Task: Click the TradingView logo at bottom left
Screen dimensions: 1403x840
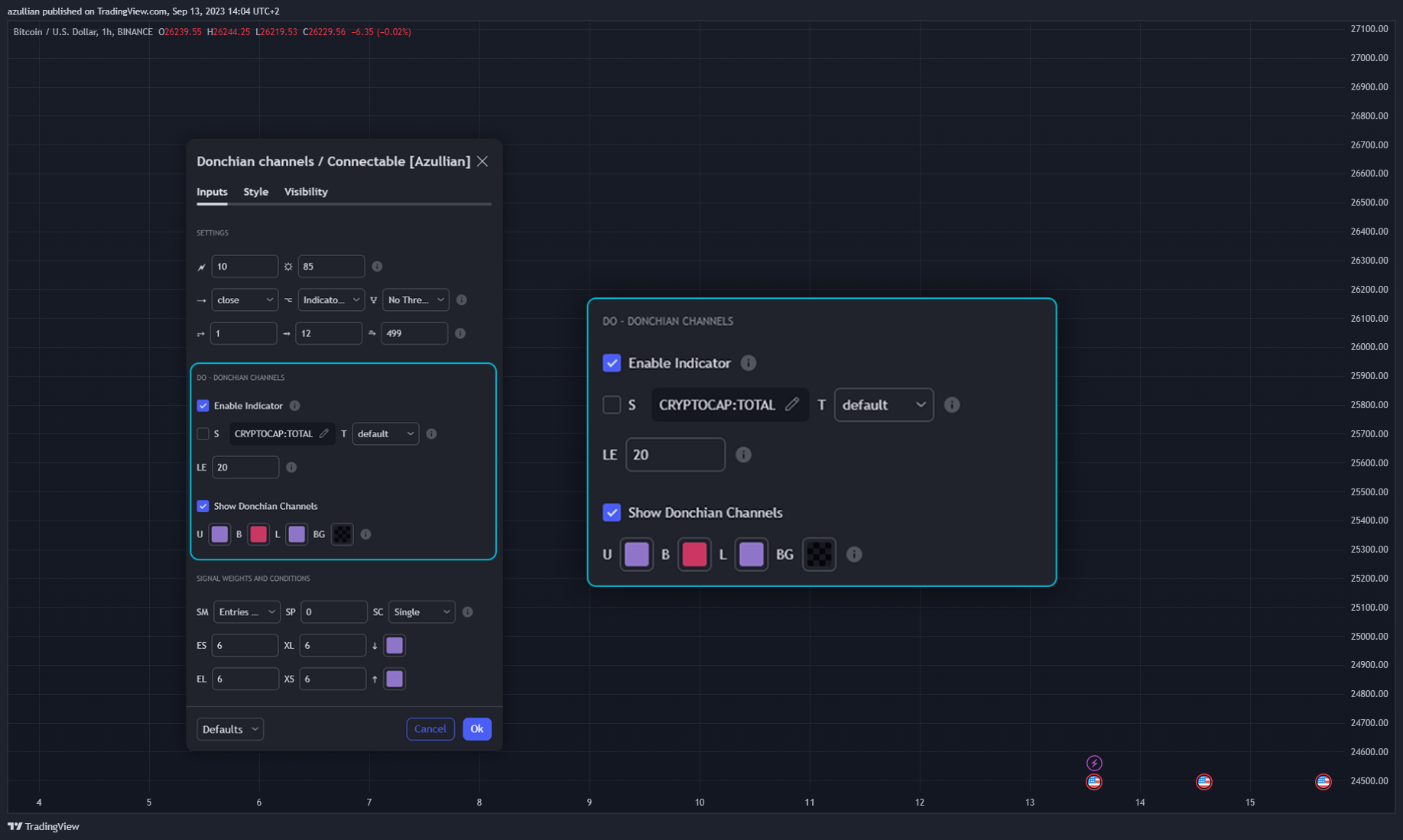Action: (44, 826)
